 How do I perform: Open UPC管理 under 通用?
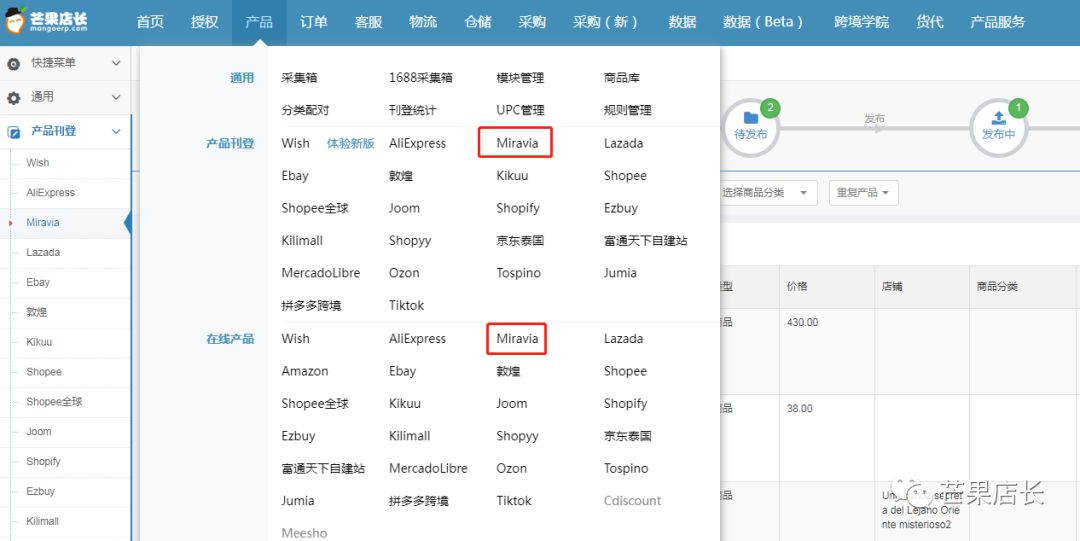pyautogui.click(x=520, y=110)
